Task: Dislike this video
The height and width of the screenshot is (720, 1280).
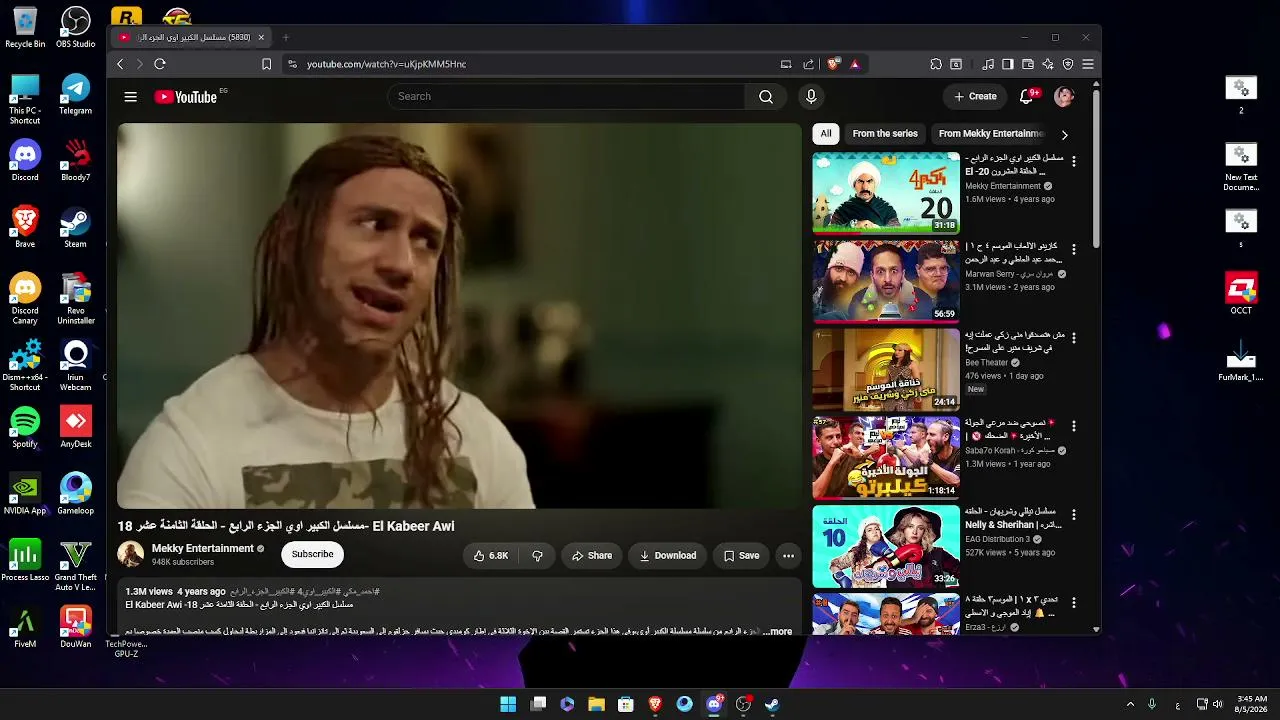Action: point(537,555)
